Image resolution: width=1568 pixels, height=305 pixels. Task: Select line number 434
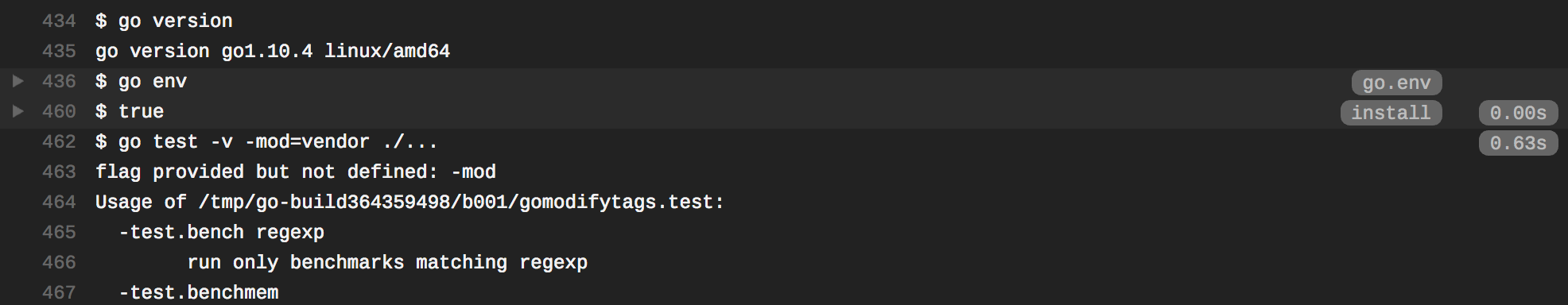[59, 21]
